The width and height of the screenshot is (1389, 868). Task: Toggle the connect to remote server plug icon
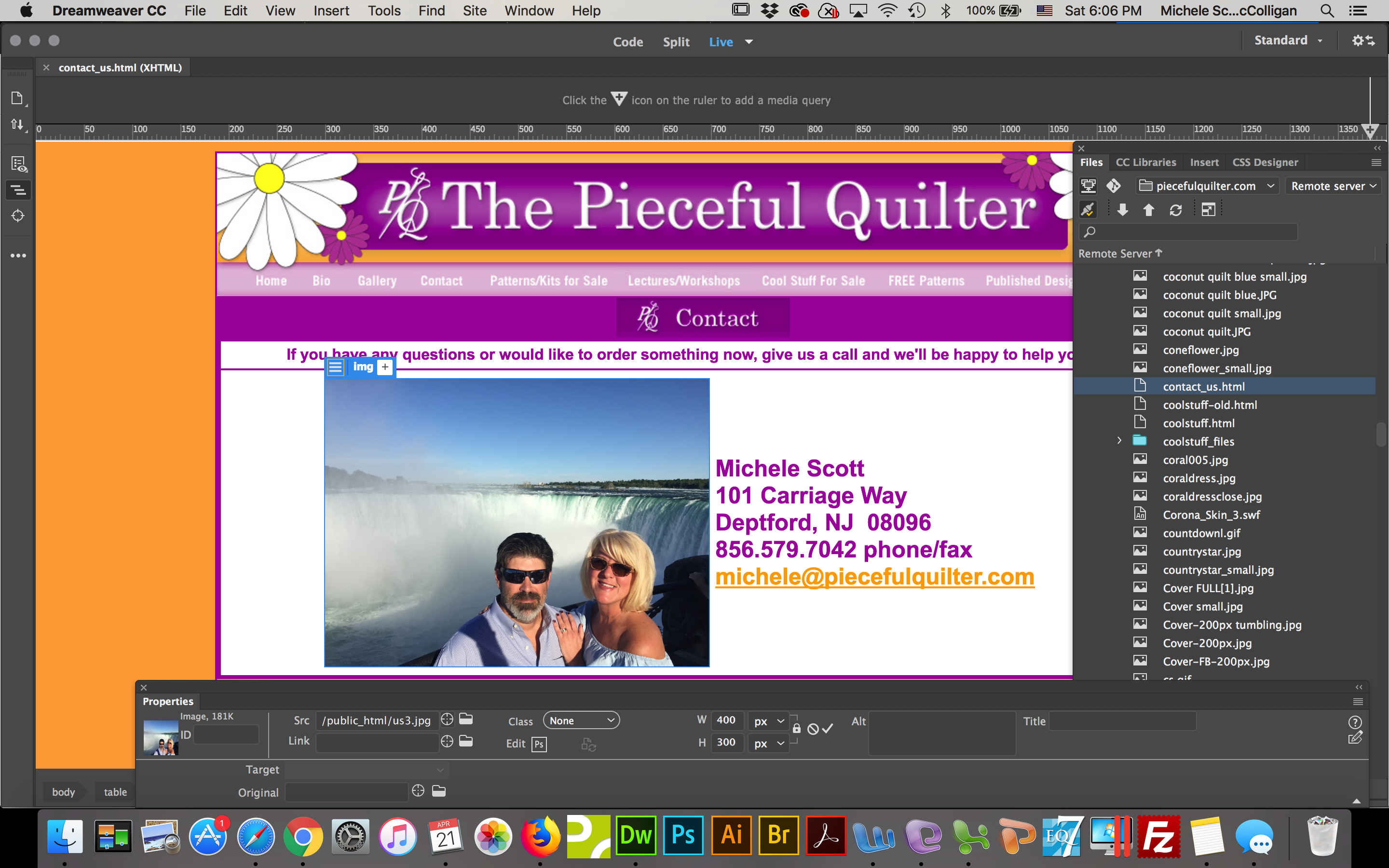tap(1088, 210)
